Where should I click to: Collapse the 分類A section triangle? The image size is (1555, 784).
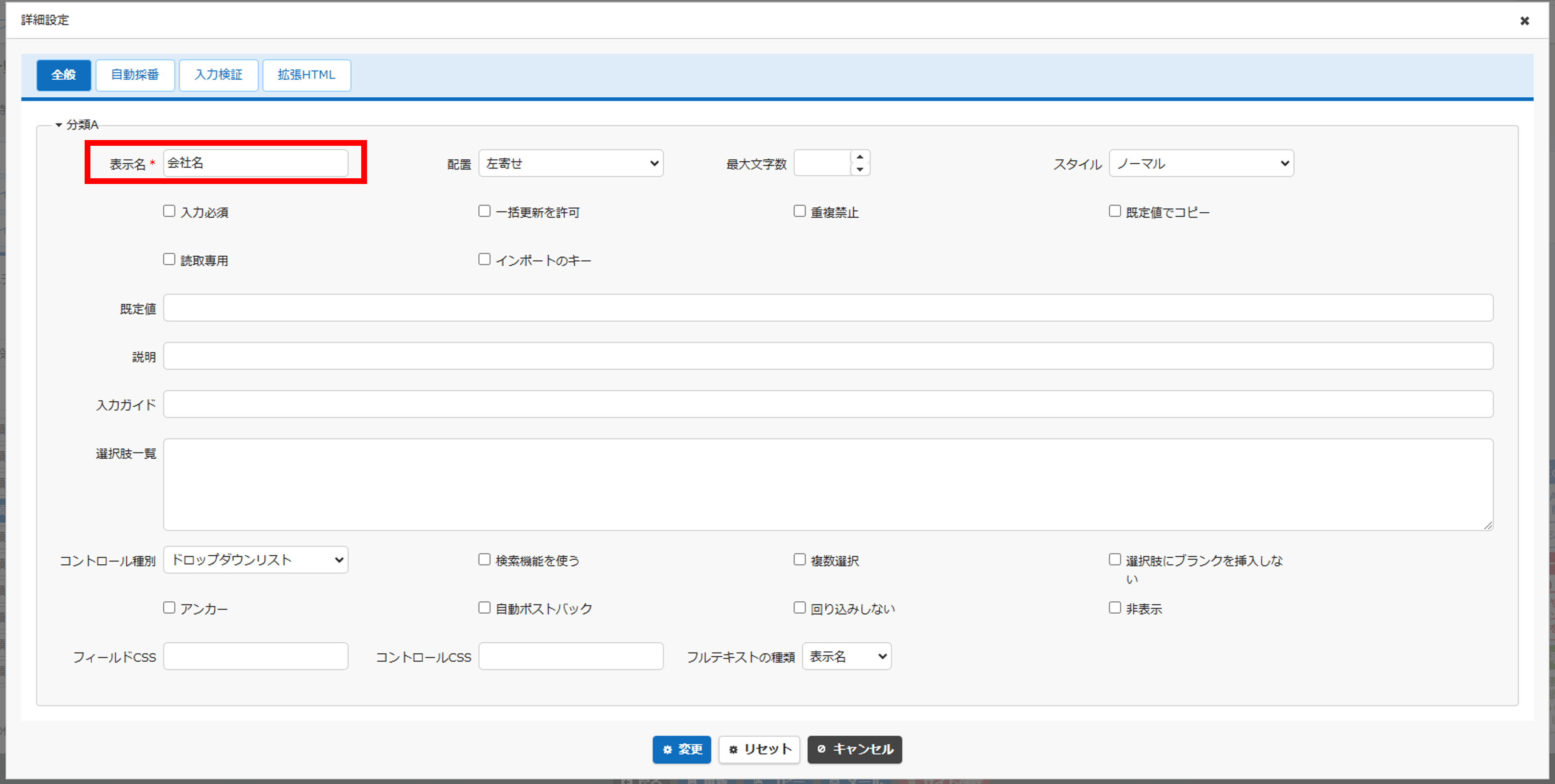point(58,125)
